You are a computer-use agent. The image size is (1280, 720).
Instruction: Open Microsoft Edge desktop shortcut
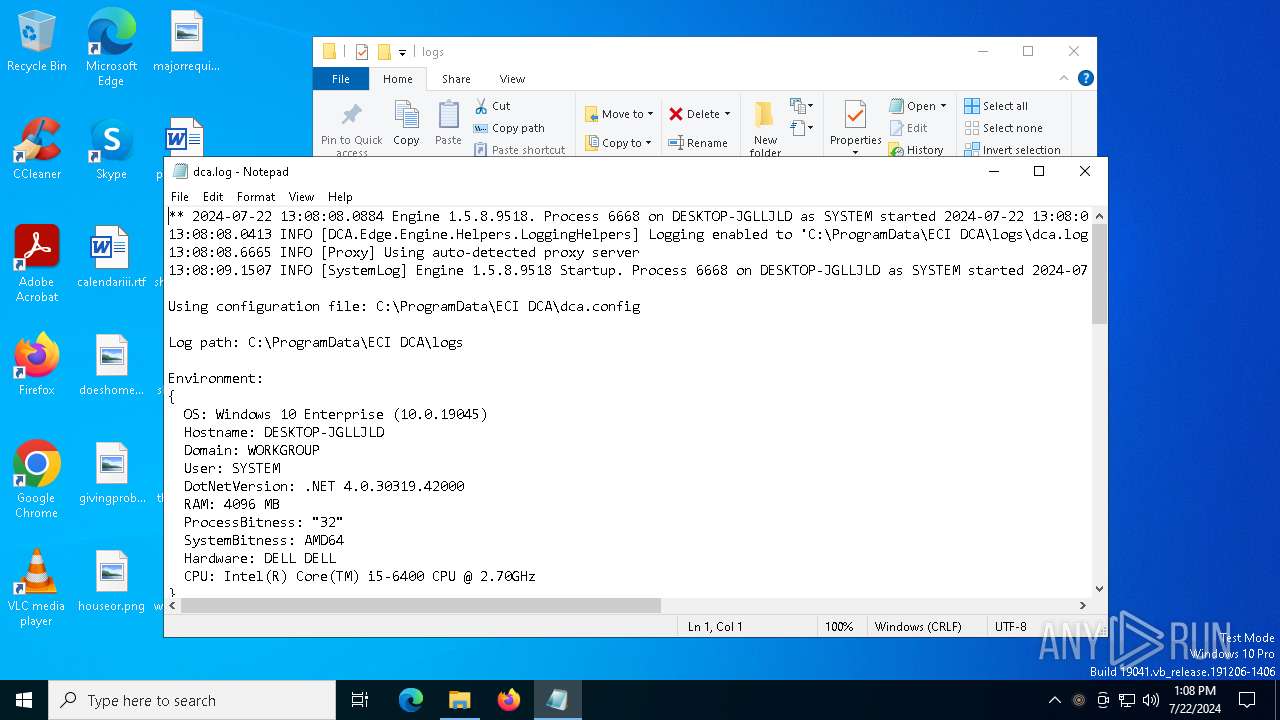pyautogui.click(x=111, y=47)
